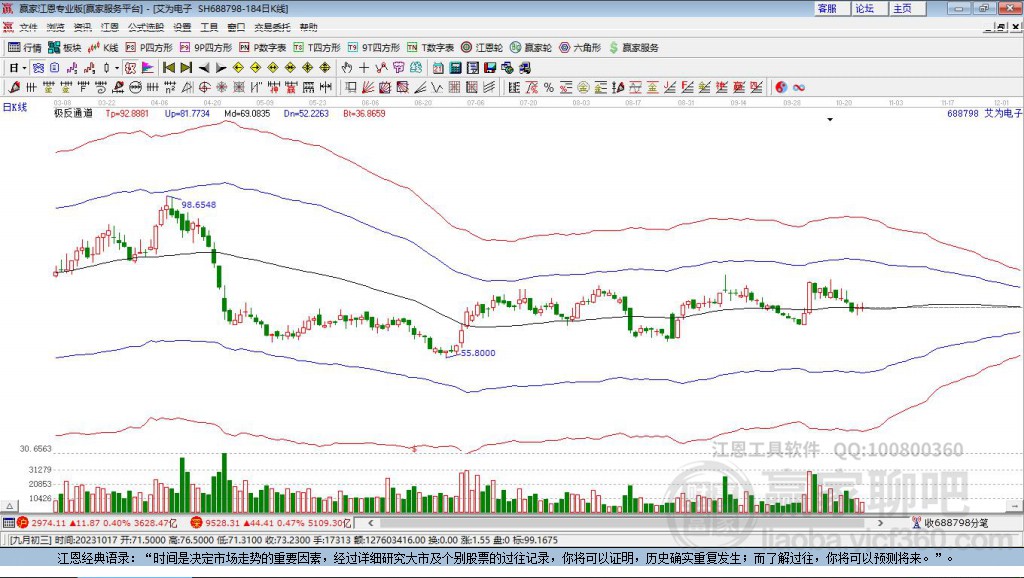Toggle the highlighted blue pattern toolbar button
Screen dimensions: 1024x578
39,68
